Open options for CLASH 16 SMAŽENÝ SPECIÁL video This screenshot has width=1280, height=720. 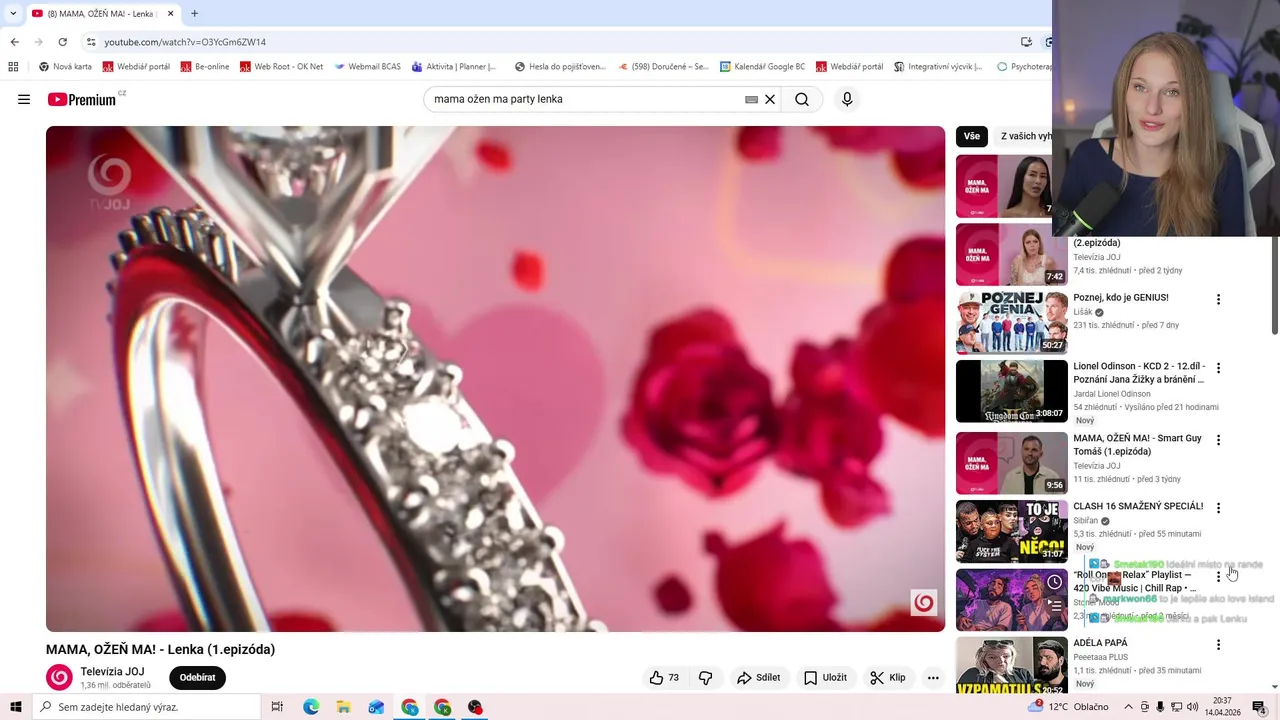1218,508
